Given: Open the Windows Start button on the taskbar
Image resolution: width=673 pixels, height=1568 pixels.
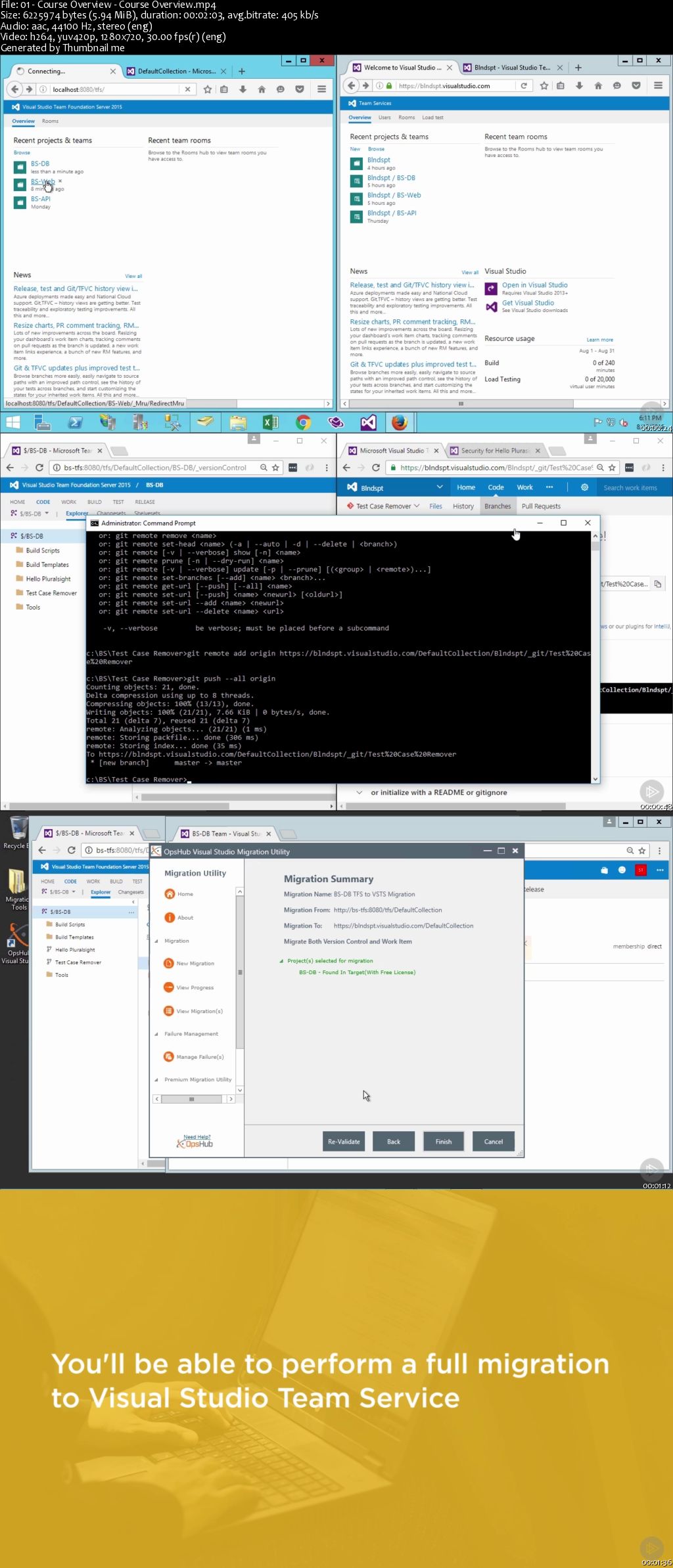Looking at the screenshot, I should point(12,422).
